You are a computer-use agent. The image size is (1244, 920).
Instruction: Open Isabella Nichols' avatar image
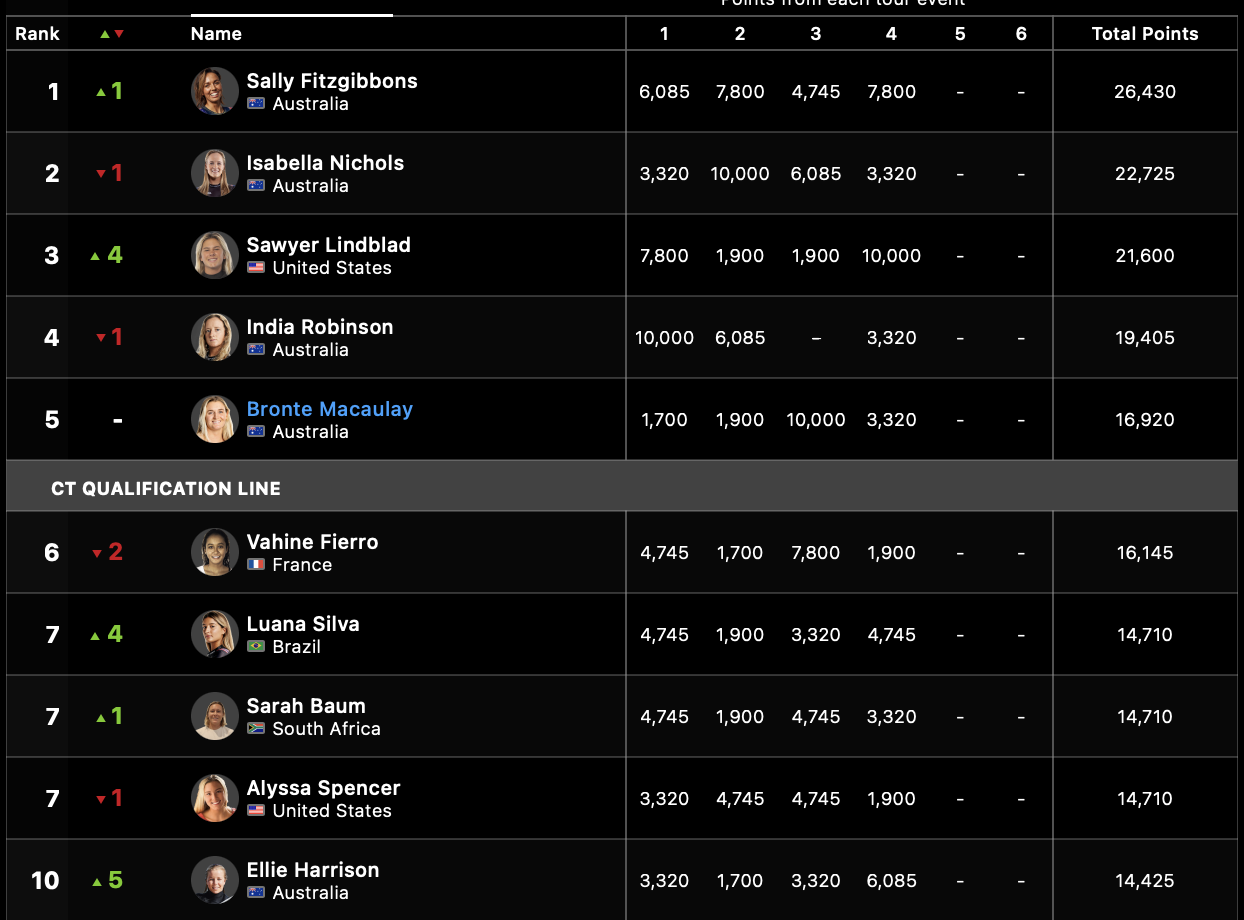215,173
